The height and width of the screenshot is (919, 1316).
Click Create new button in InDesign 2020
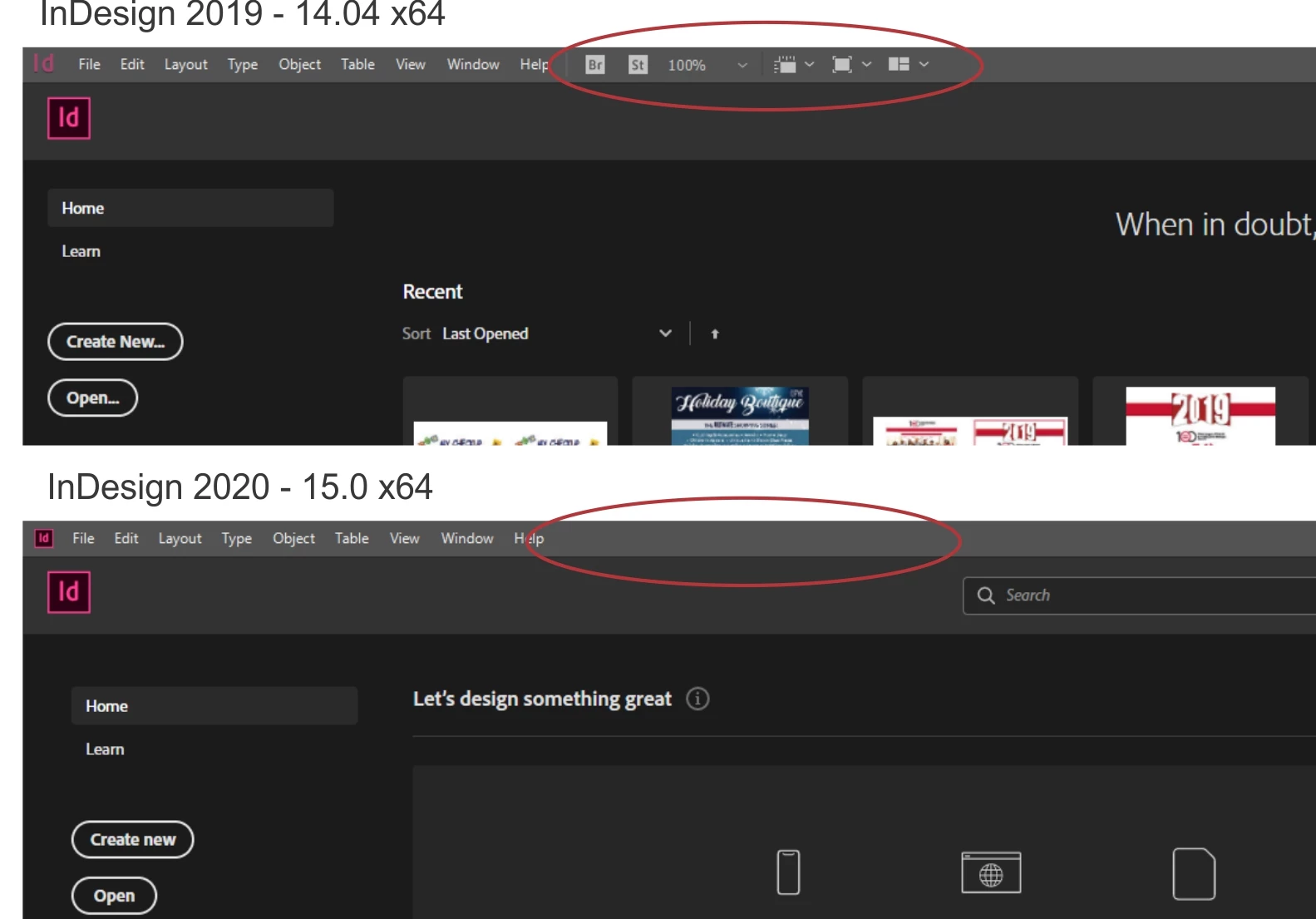pyautogui.click(x=133, y=840)
